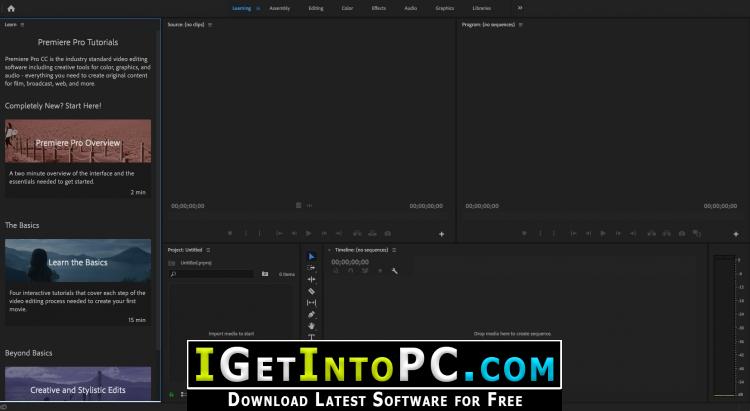Play sequence in Program monitor
This screenshot has width=750, height=411.
pyautogui.click(x=603, y=233)
